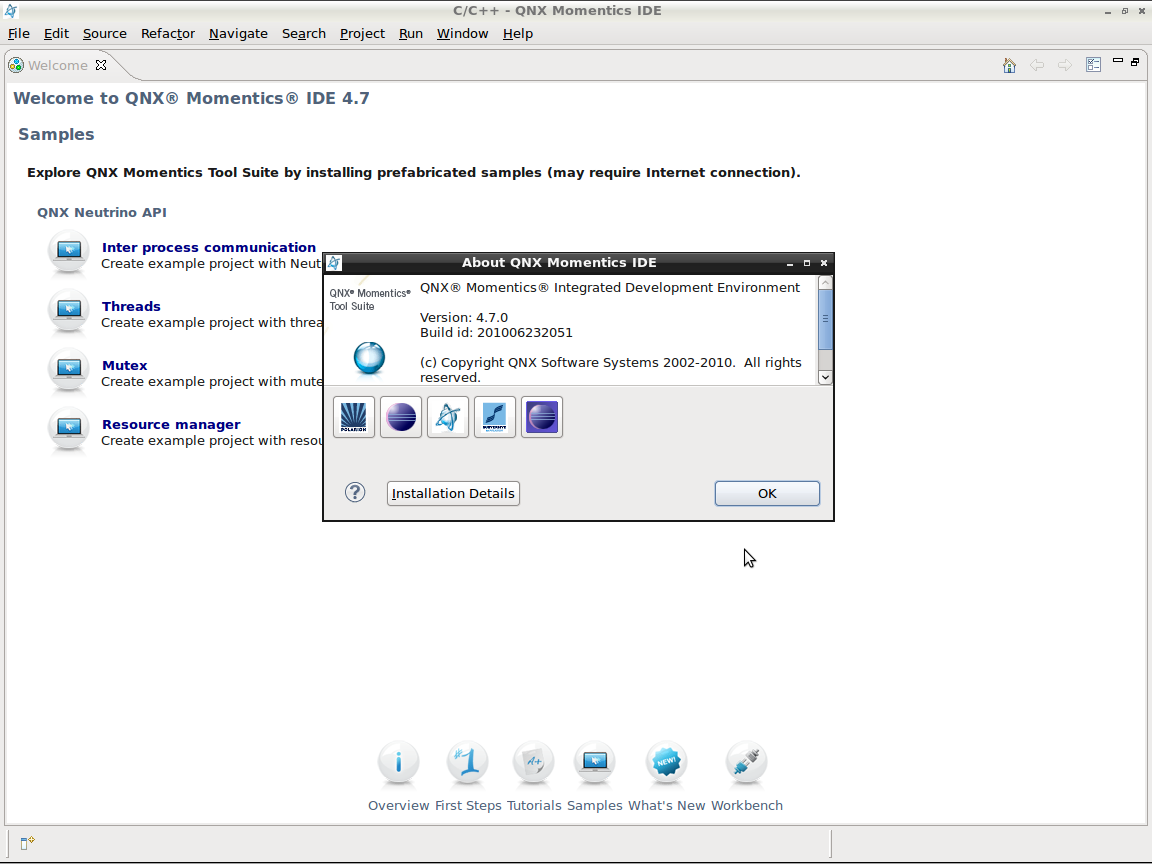1152x864 pixels.
Task: Open the Resource manager sample link
Action: [171, 424]
